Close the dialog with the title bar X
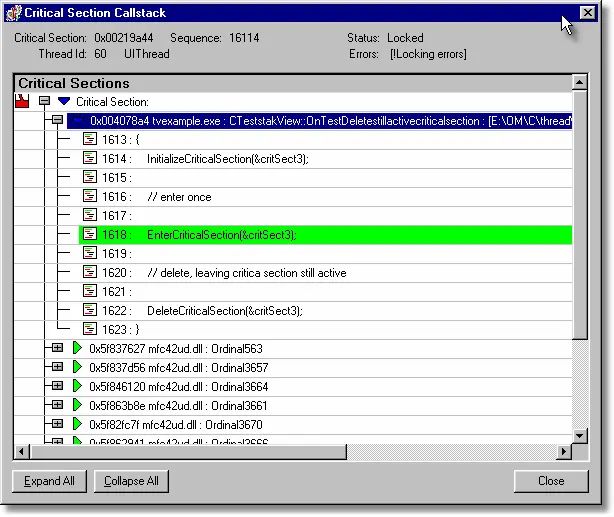Viewport: 614px width, 517px height. [587, 13]
